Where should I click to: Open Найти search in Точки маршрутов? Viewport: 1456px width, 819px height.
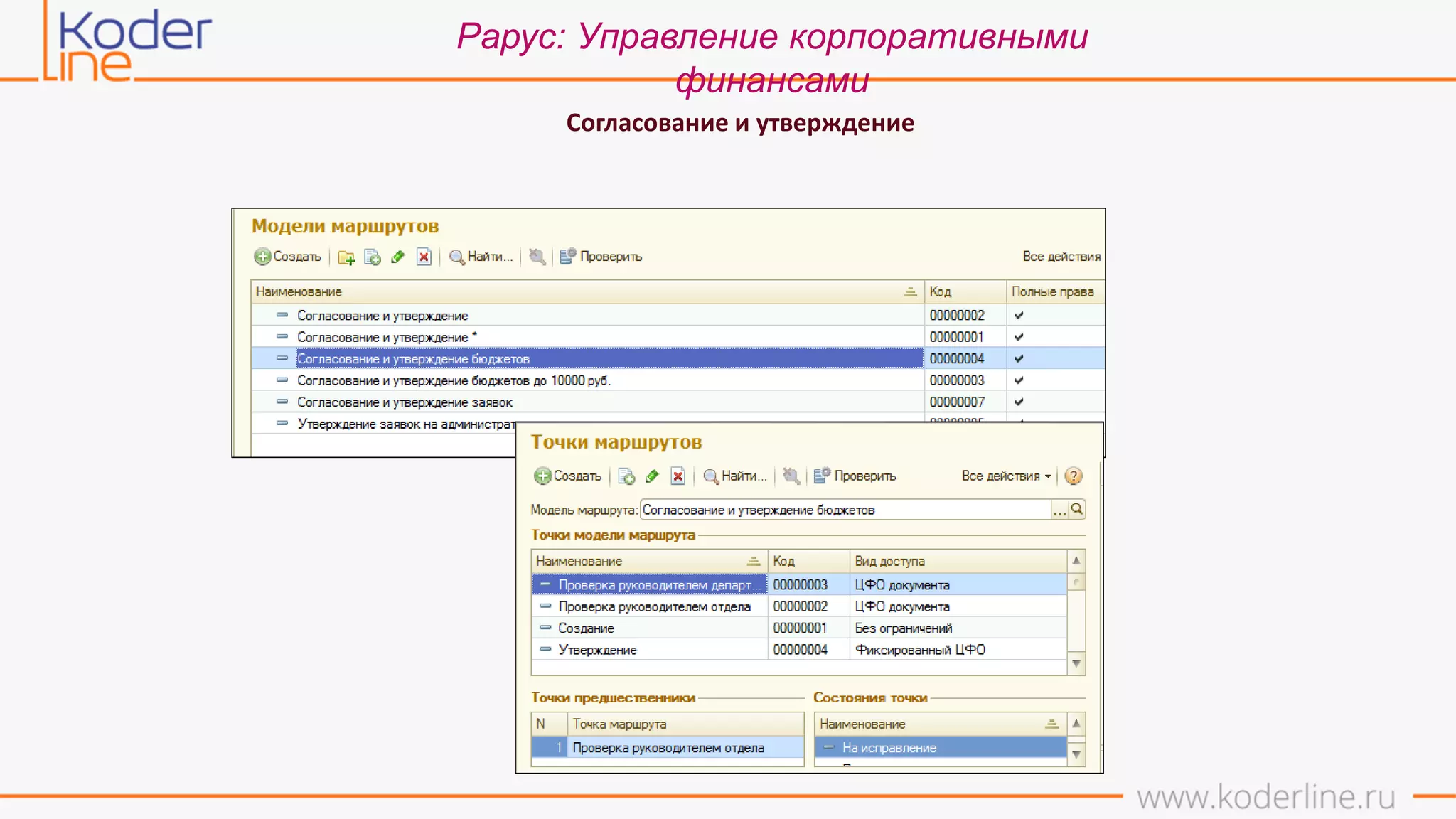[735, 476]
